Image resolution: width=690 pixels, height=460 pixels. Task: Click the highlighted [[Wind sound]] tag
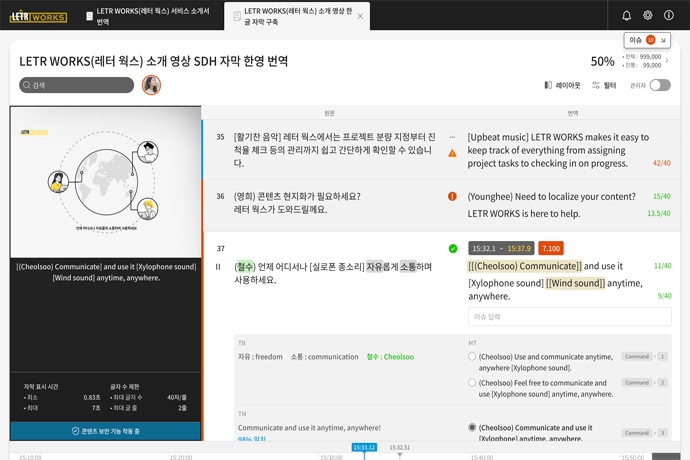click(576, 283)
